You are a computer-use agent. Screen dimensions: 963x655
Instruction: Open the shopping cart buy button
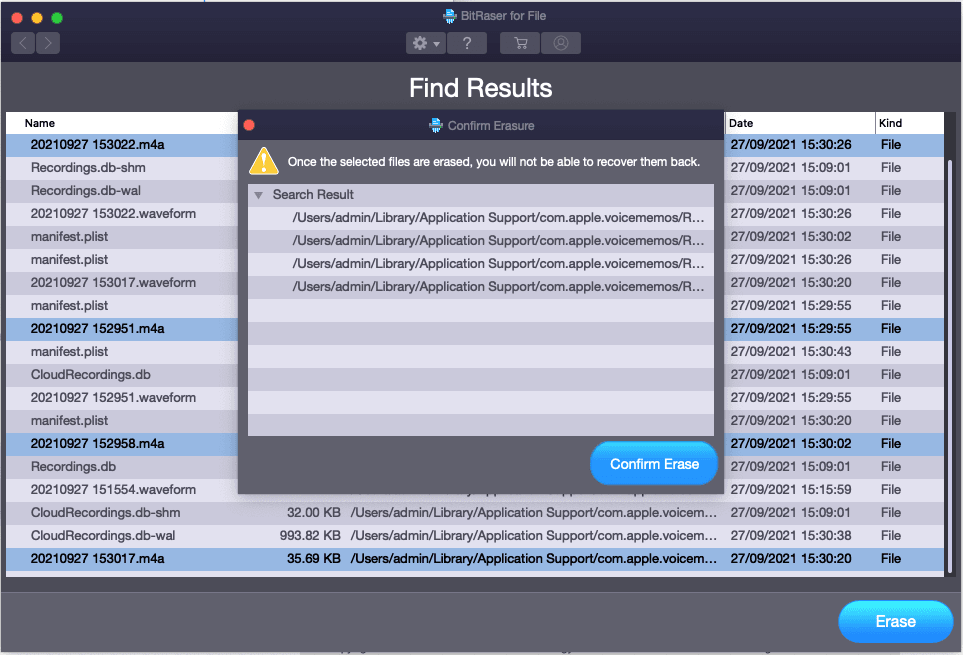(x=520, y=43)
